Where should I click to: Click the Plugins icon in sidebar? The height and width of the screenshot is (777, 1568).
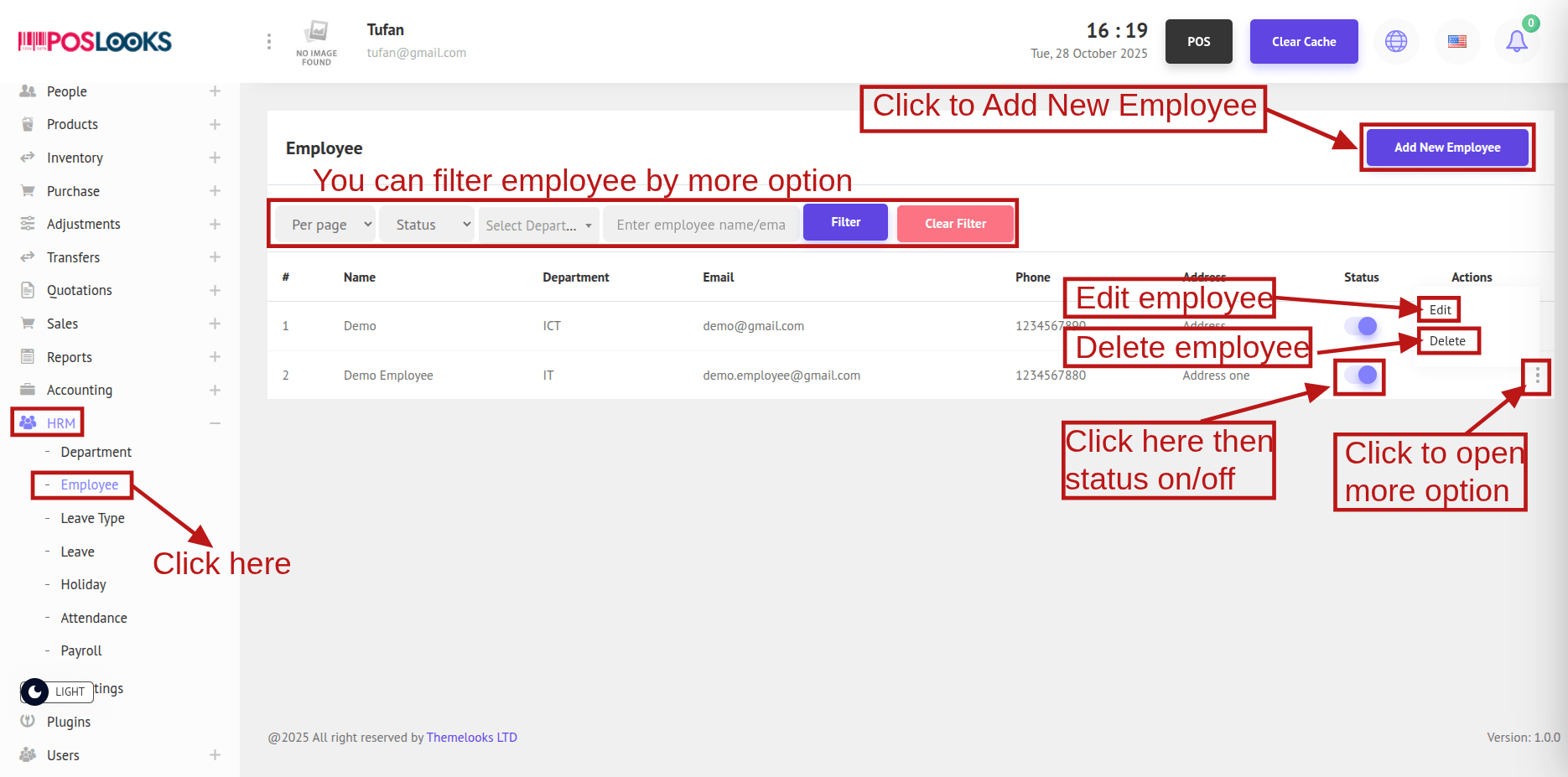point(28,721)
